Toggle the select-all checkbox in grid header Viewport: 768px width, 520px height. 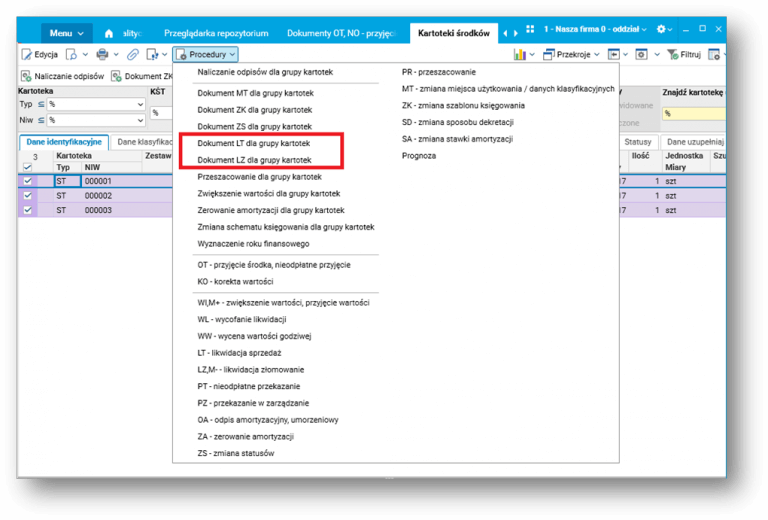point(27,167)
